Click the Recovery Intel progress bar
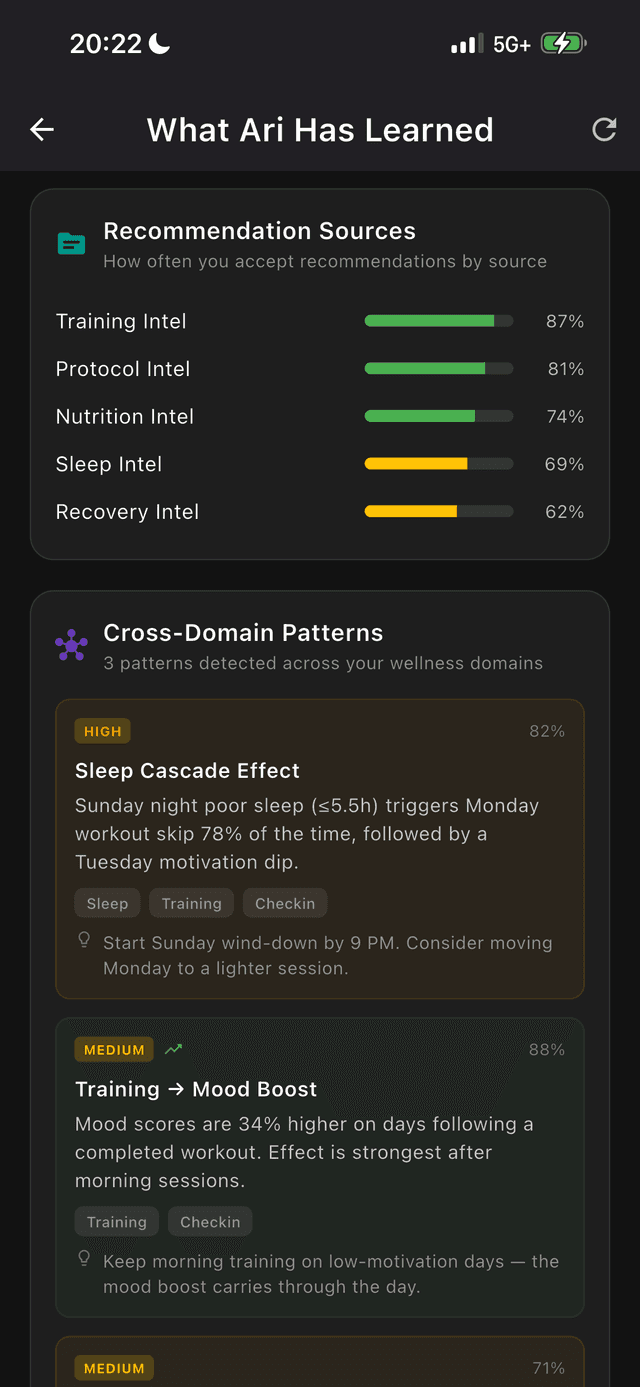640x1387 pixels. click(x=438, y=511)
